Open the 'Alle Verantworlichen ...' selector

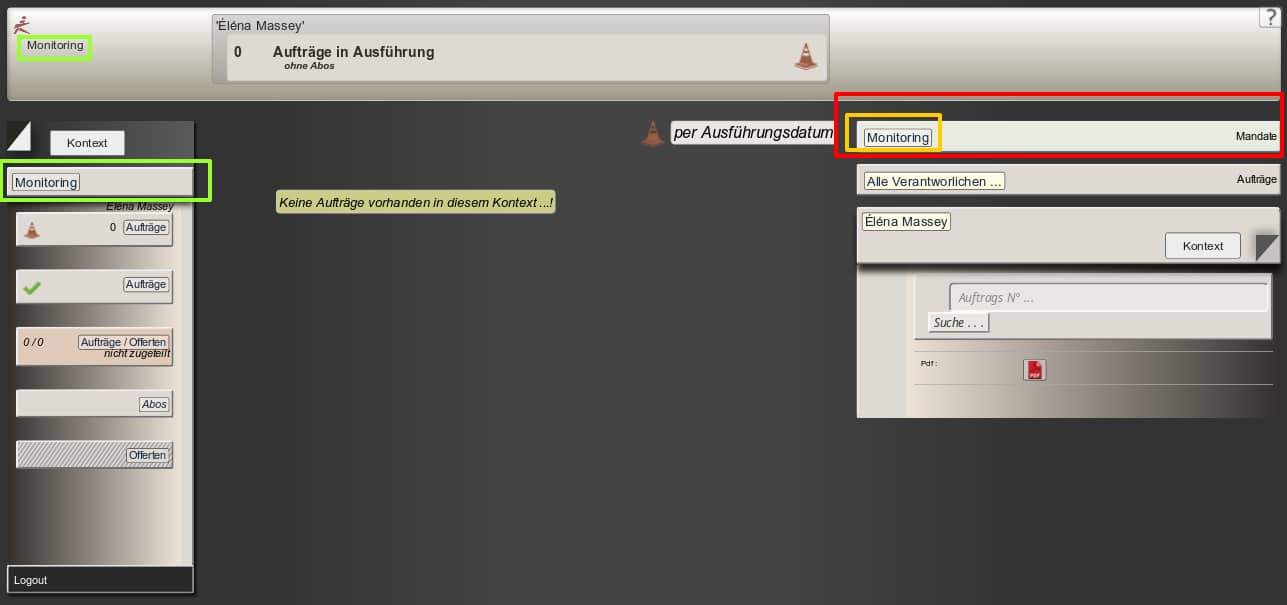point(934,181)
